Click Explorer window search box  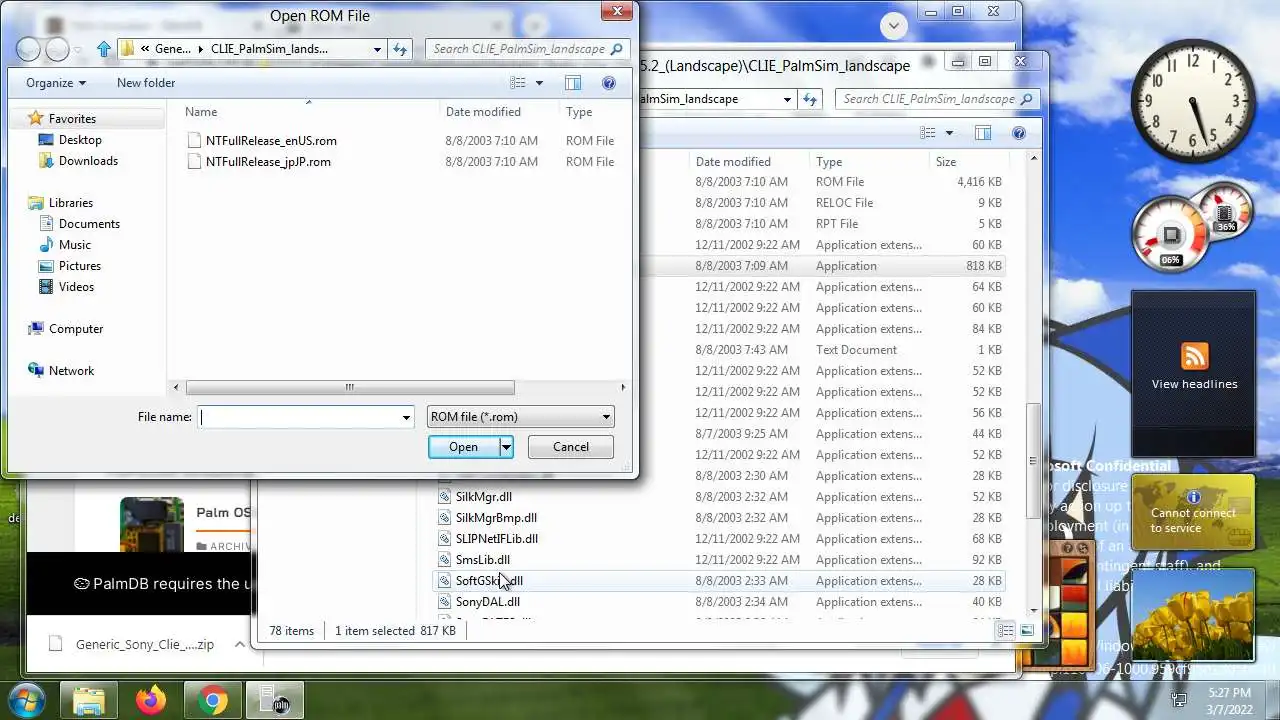(x=937, y=99)
